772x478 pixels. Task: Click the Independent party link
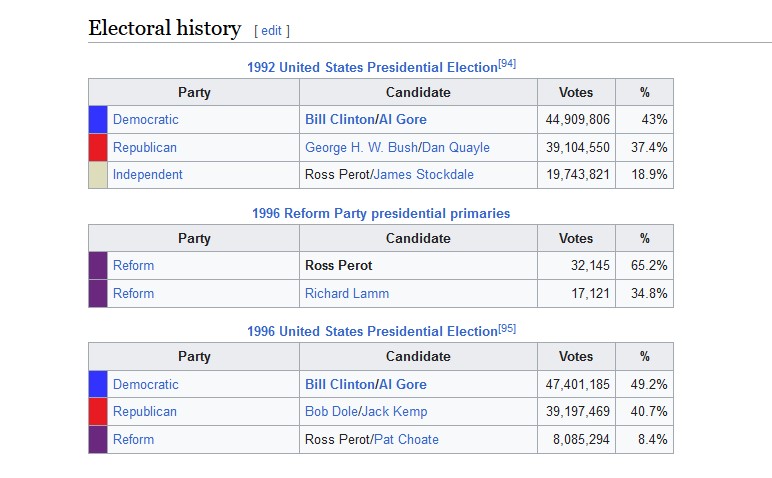coord(148,175)
